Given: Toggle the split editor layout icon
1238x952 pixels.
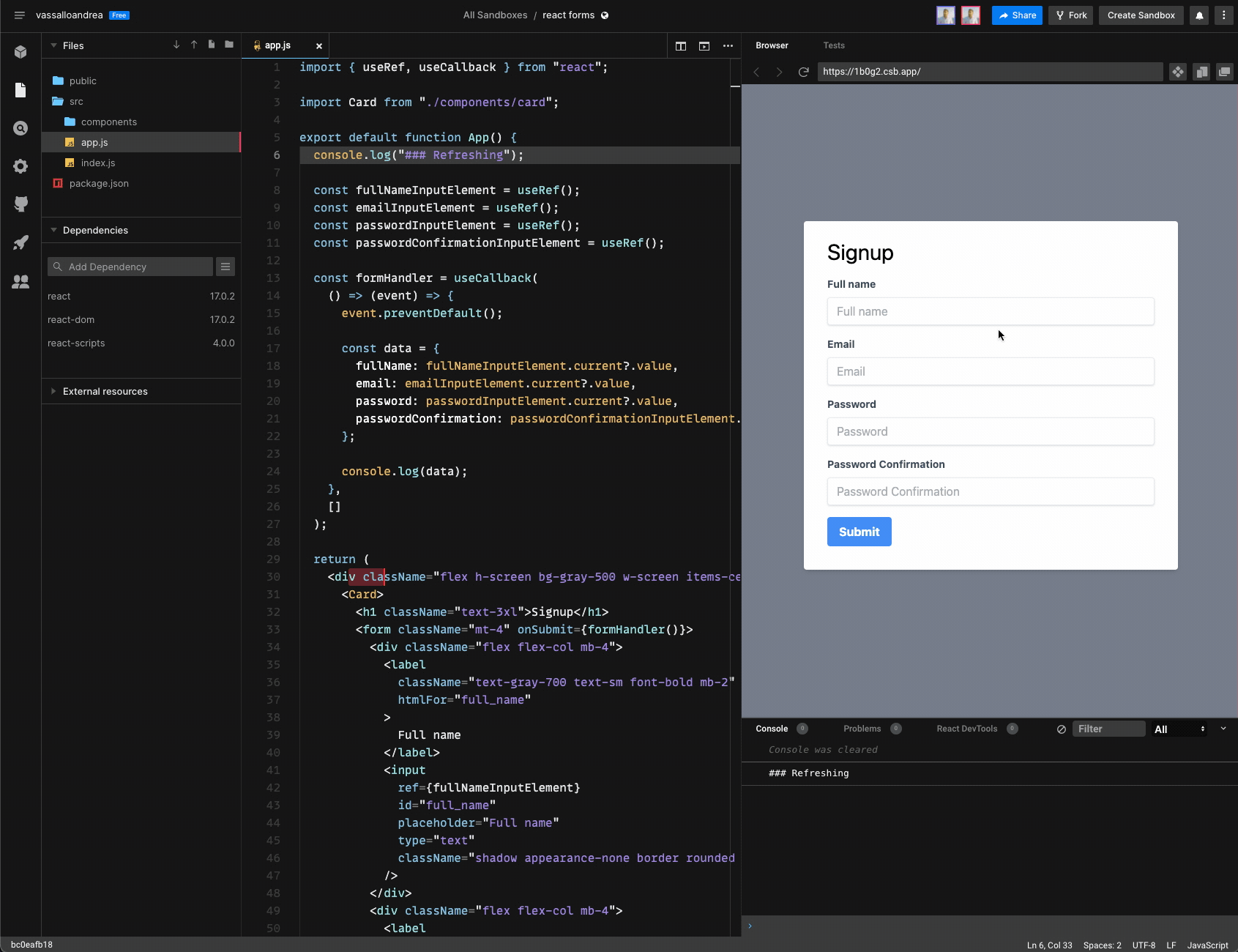Looking at the screenshot, I should pyautogui.click(x=681, y=45).
